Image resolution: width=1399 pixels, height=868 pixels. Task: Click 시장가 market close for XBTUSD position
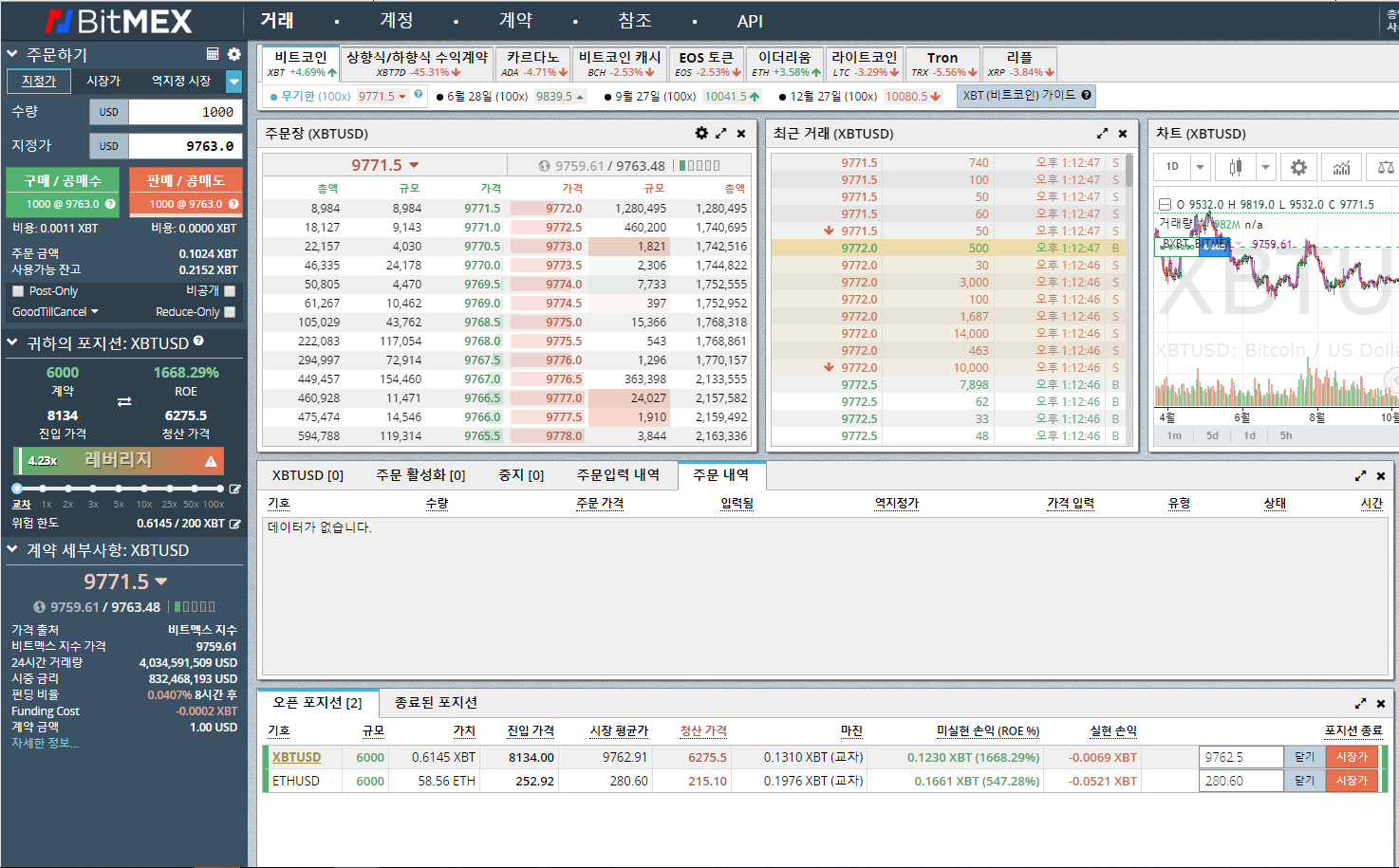pyautogui.click(x=1352, y=757)
